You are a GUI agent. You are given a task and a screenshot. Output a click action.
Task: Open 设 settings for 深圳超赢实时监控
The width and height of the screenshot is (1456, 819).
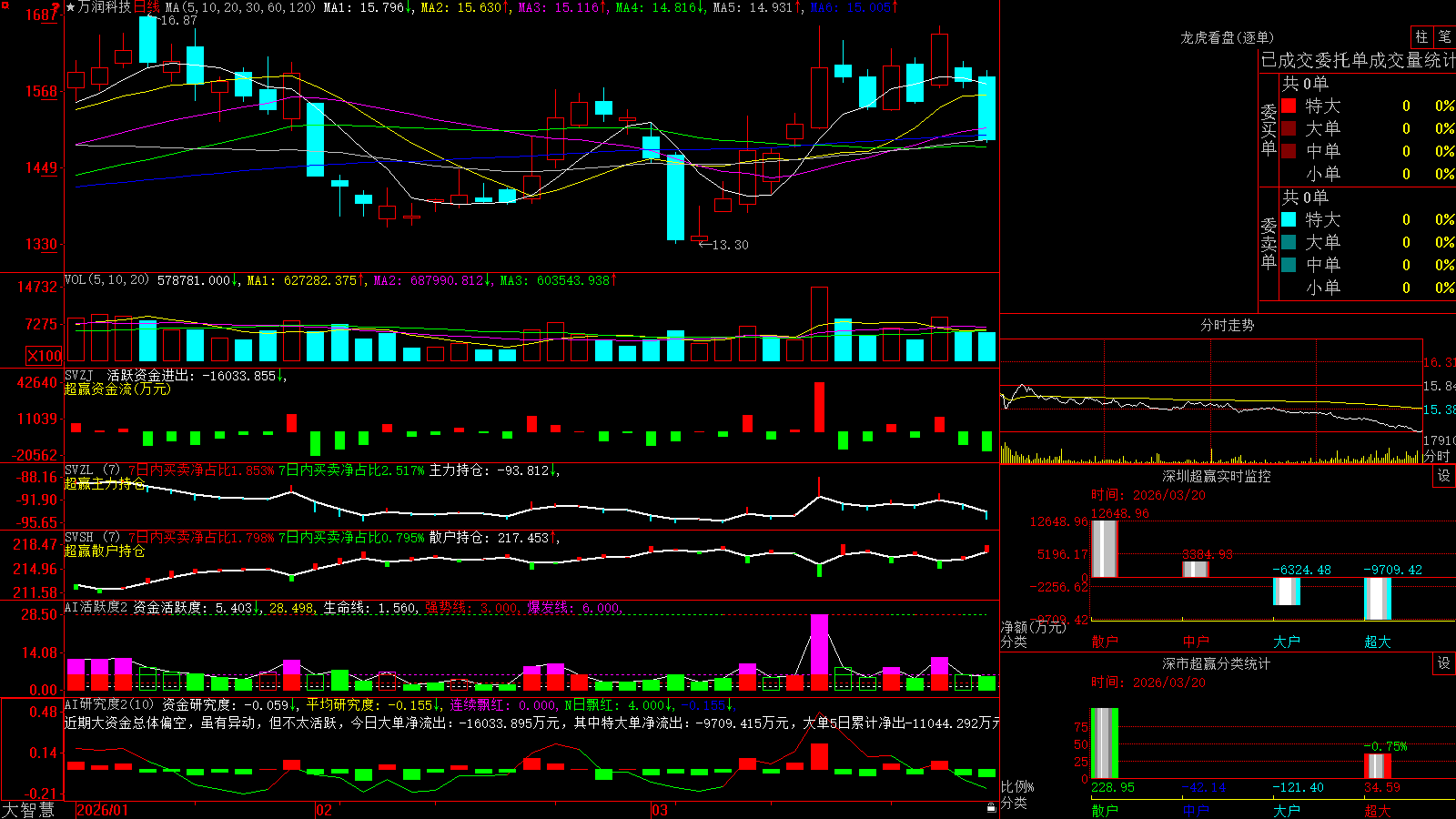click(1444, 476)
